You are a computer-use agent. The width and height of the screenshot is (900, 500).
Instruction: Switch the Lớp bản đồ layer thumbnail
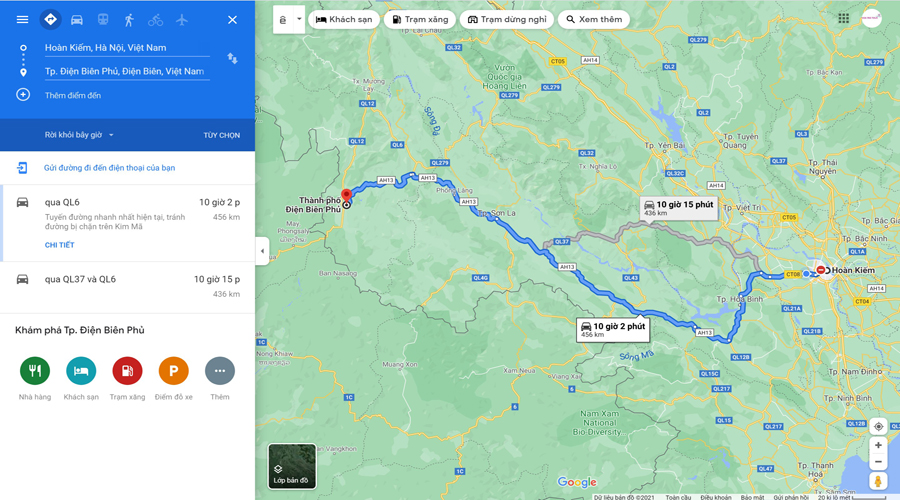tap(292, 466)
